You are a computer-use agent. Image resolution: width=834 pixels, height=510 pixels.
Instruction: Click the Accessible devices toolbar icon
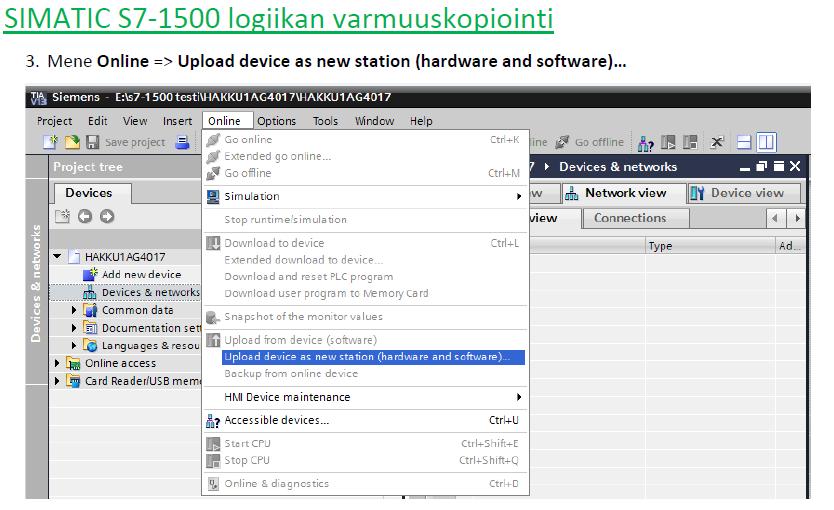(x=645, y=143)
